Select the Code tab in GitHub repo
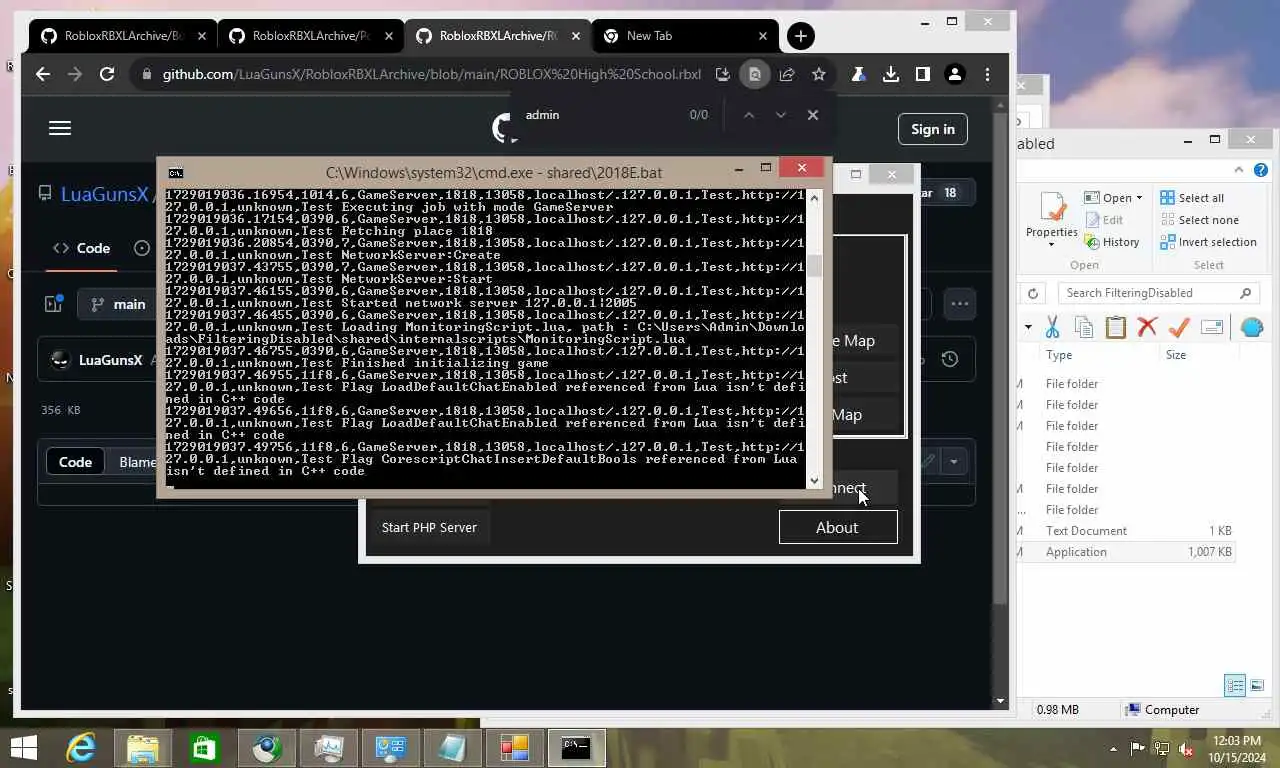 (x=82, y=248)
